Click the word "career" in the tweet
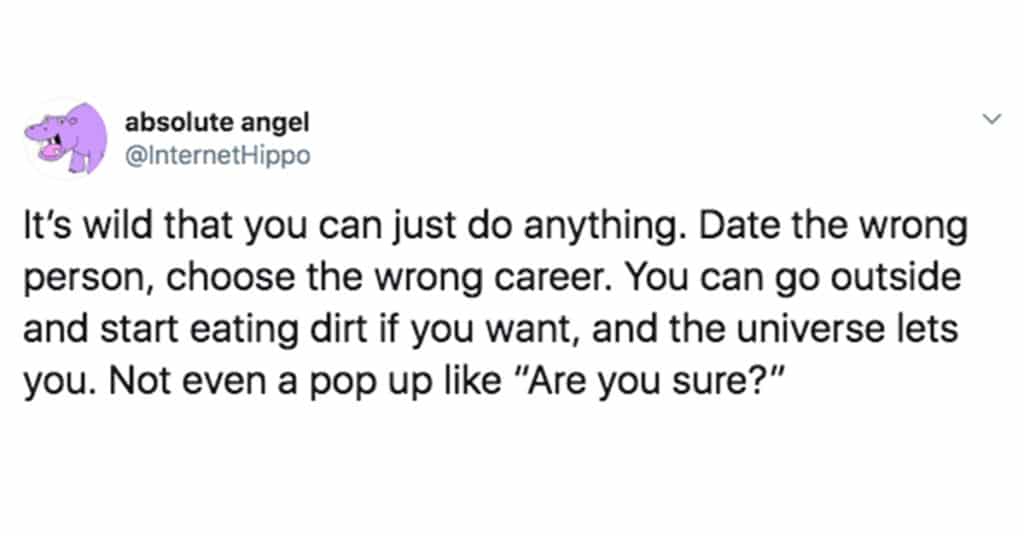 554,277
